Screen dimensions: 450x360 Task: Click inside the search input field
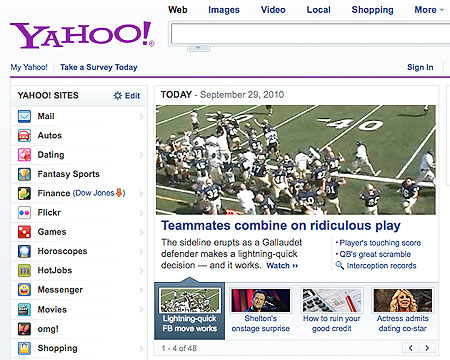(x=310, y=34)
